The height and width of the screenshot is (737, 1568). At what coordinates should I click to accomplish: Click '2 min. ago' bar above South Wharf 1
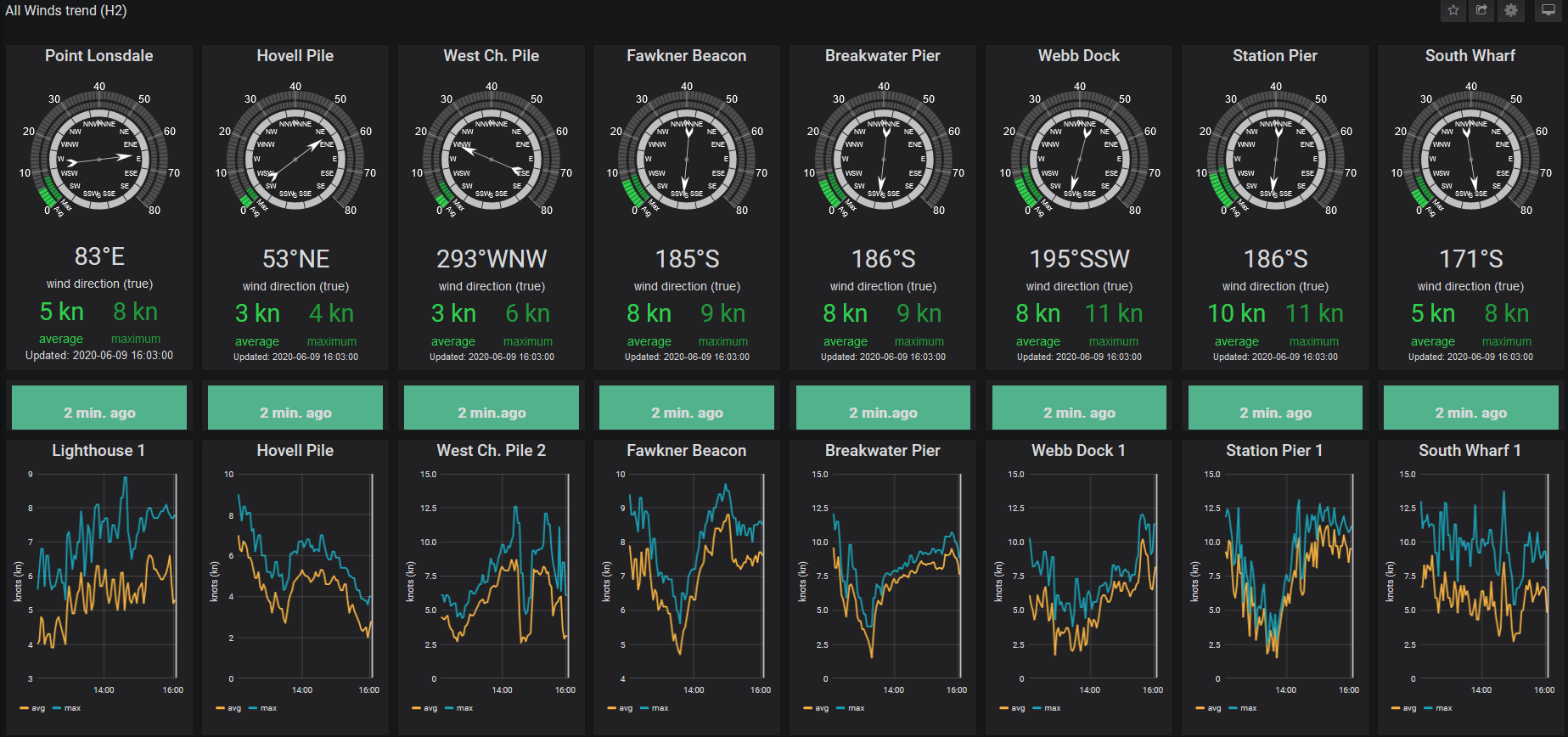(1470, 408)
